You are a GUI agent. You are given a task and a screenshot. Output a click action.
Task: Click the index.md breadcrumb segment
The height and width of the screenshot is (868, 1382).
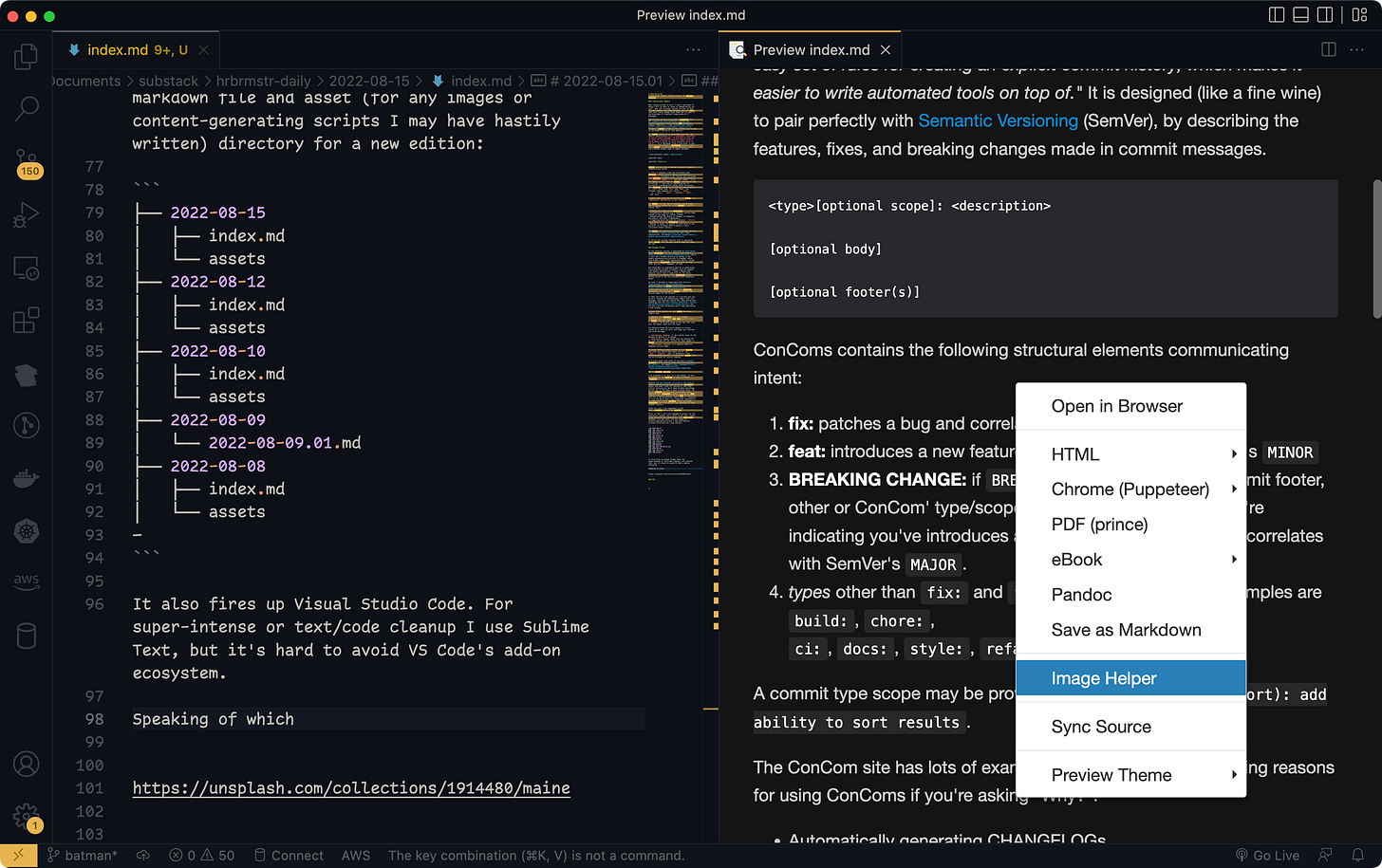click(472, 81)
